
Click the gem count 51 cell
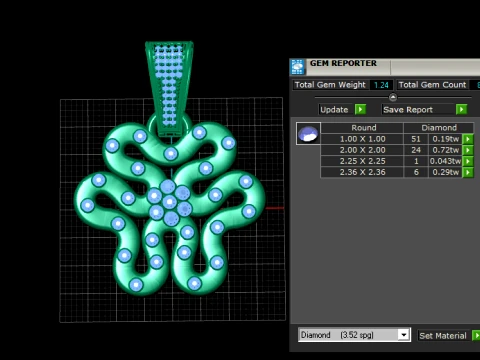point(416,139)
